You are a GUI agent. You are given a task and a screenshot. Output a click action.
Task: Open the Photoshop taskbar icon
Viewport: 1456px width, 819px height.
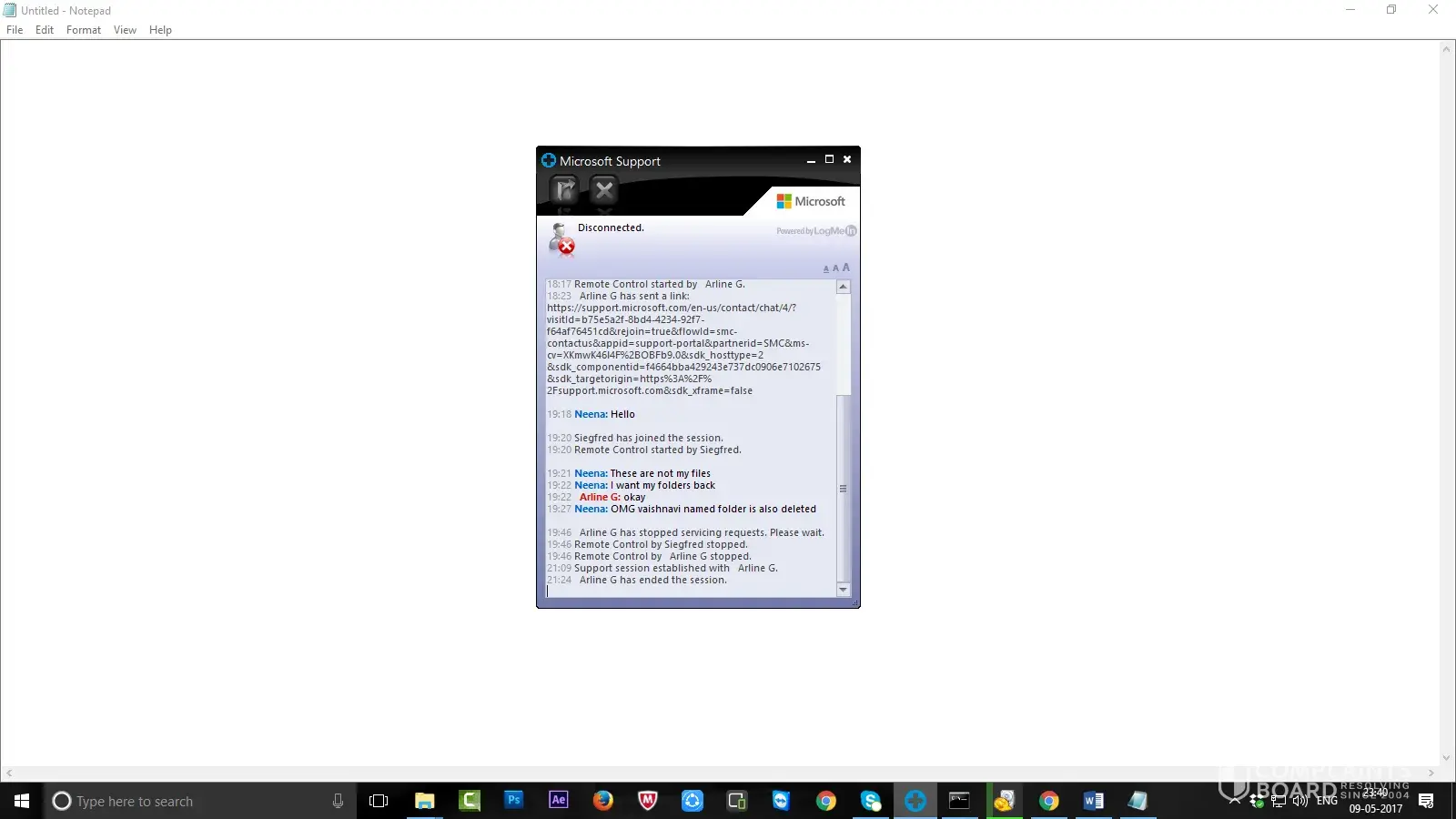coord(514,801)
